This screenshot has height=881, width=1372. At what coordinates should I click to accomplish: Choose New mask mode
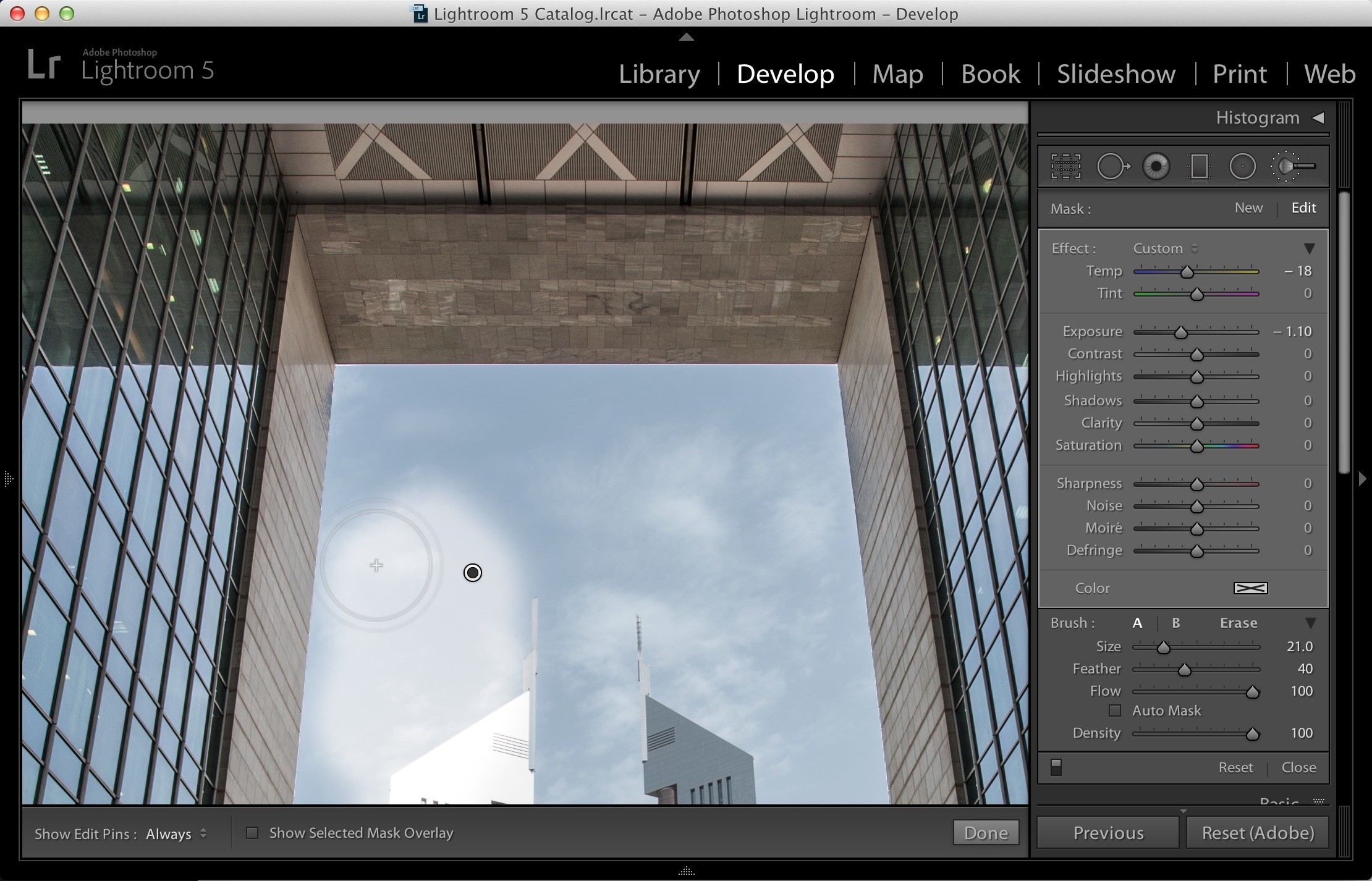click(x=1248, y=208)
